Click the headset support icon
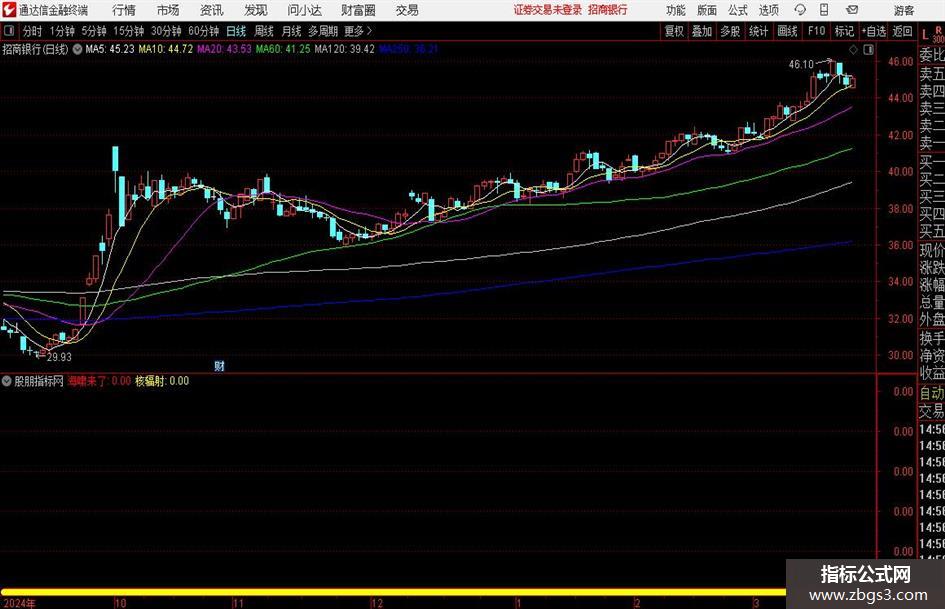This screenshot has width=945, height=609. coord(800,10)
